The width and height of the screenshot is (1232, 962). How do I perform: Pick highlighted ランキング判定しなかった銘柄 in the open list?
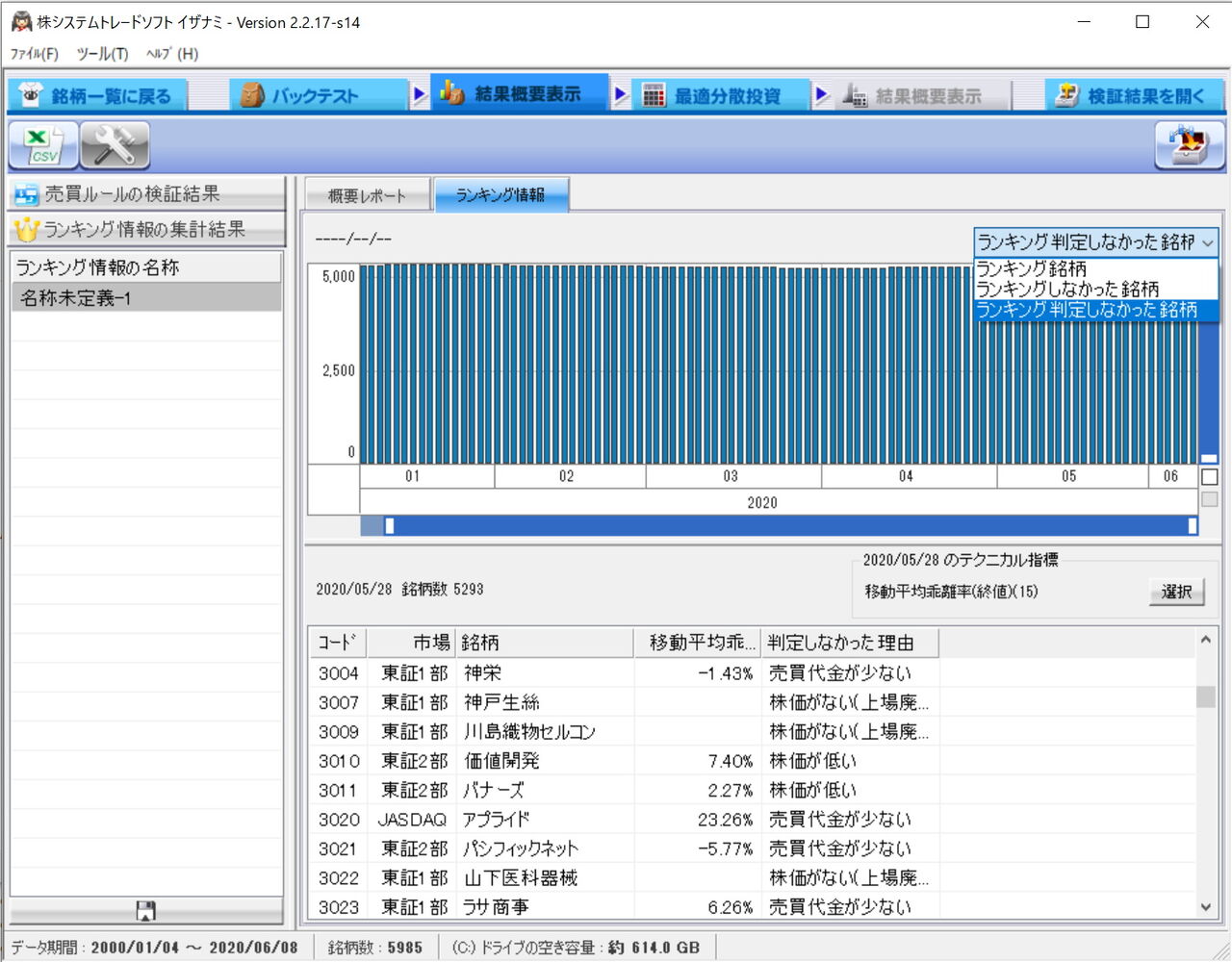point(1095,310)
